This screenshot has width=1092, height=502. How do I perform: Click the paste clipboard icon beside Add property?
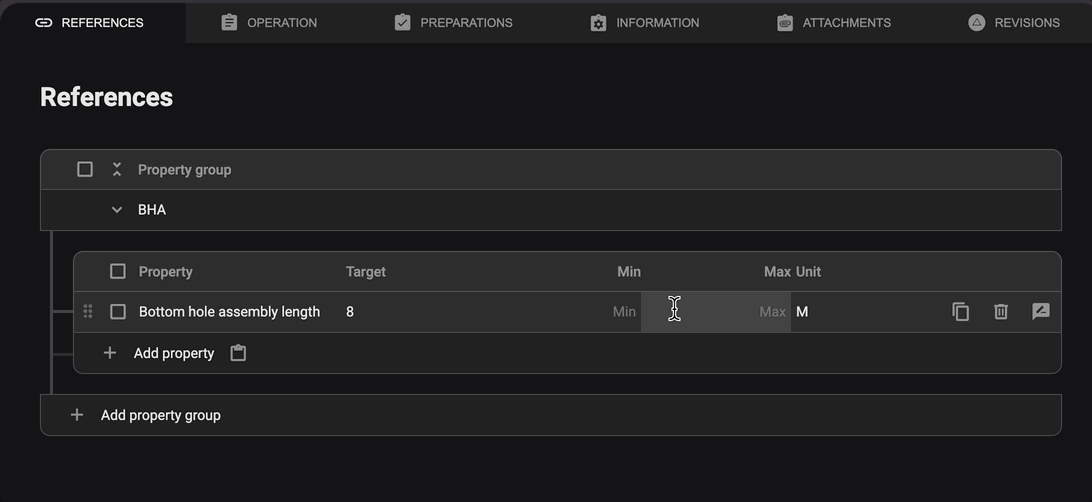click(238, 353)
